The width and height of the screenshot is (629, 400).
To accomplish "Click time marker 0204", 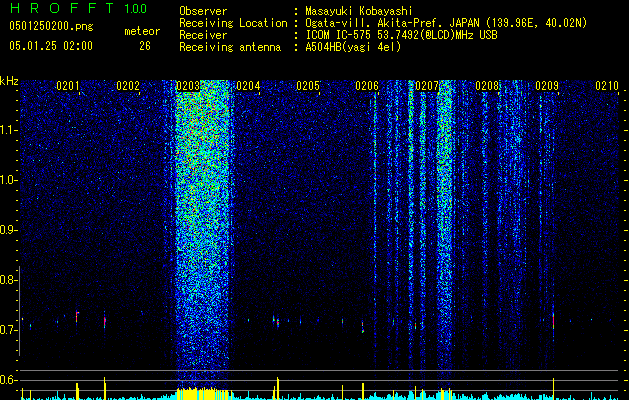I will 248,86.
